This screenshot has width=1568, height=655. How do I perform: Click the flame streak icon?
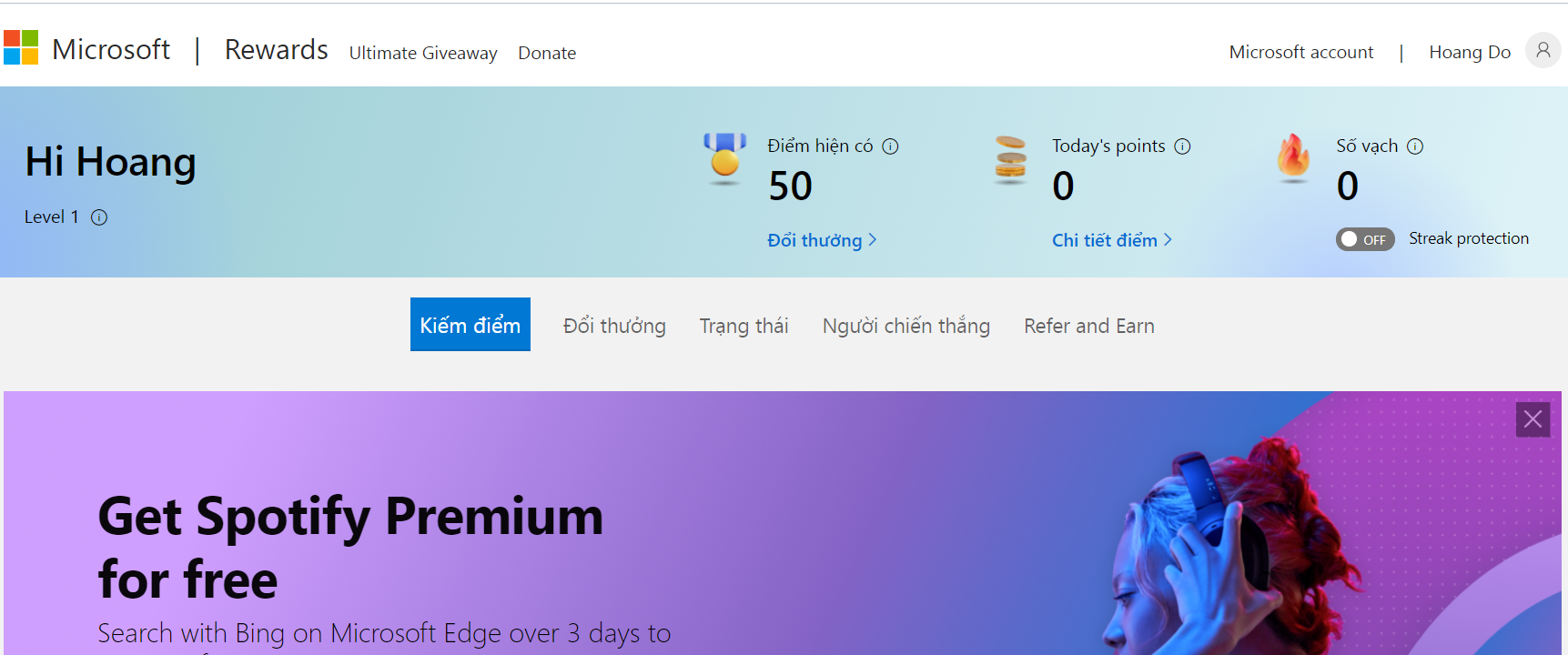coord(1293,157)
